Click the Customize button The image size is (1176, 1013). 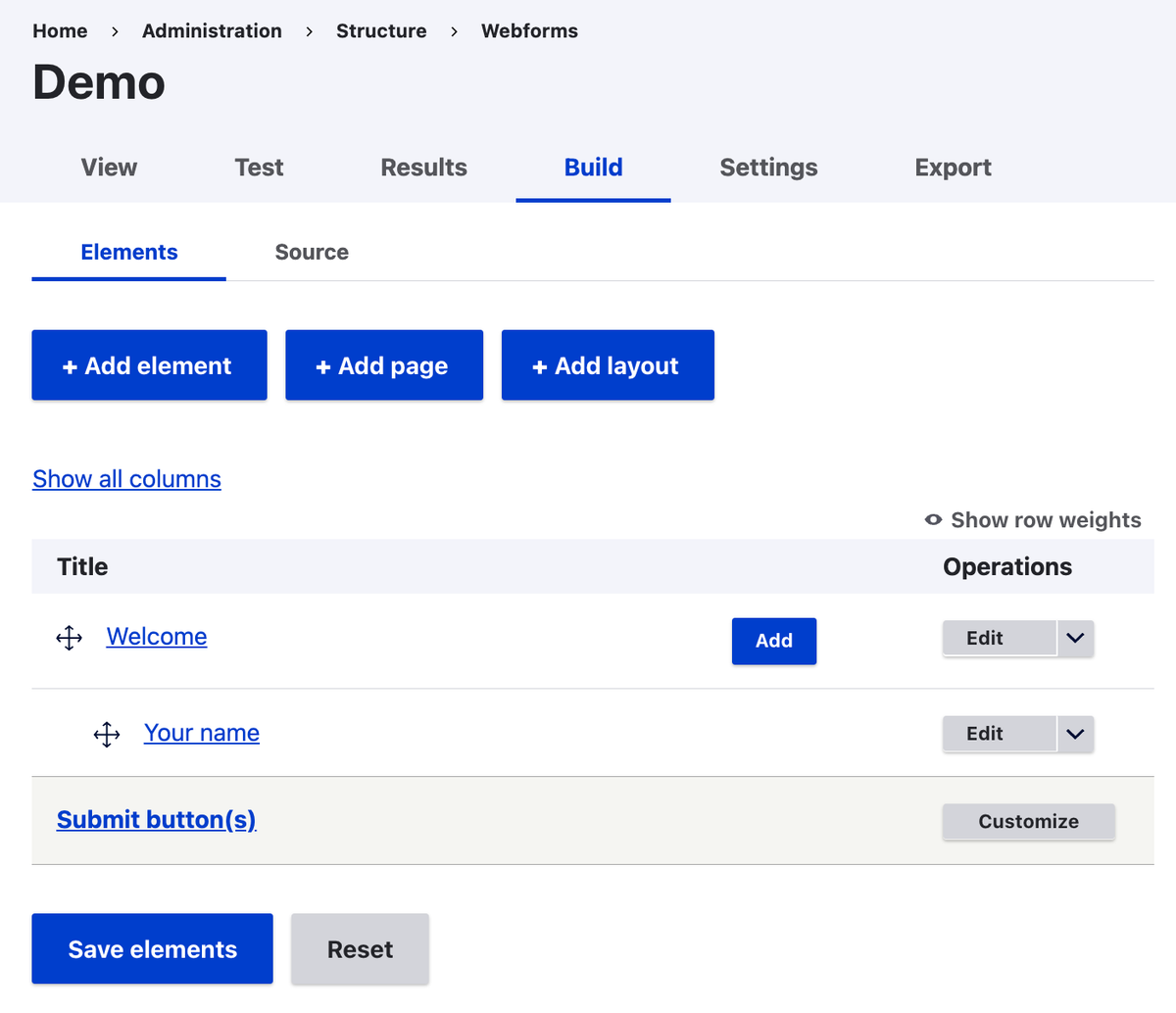[1029, 822]
